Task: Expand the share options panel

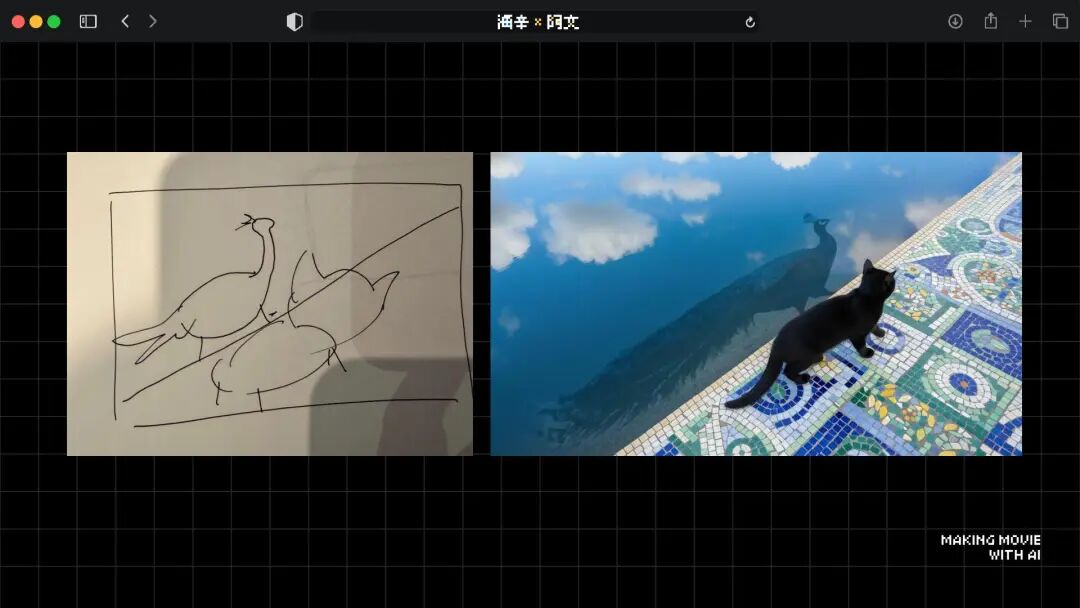Action: coord(991,20)
